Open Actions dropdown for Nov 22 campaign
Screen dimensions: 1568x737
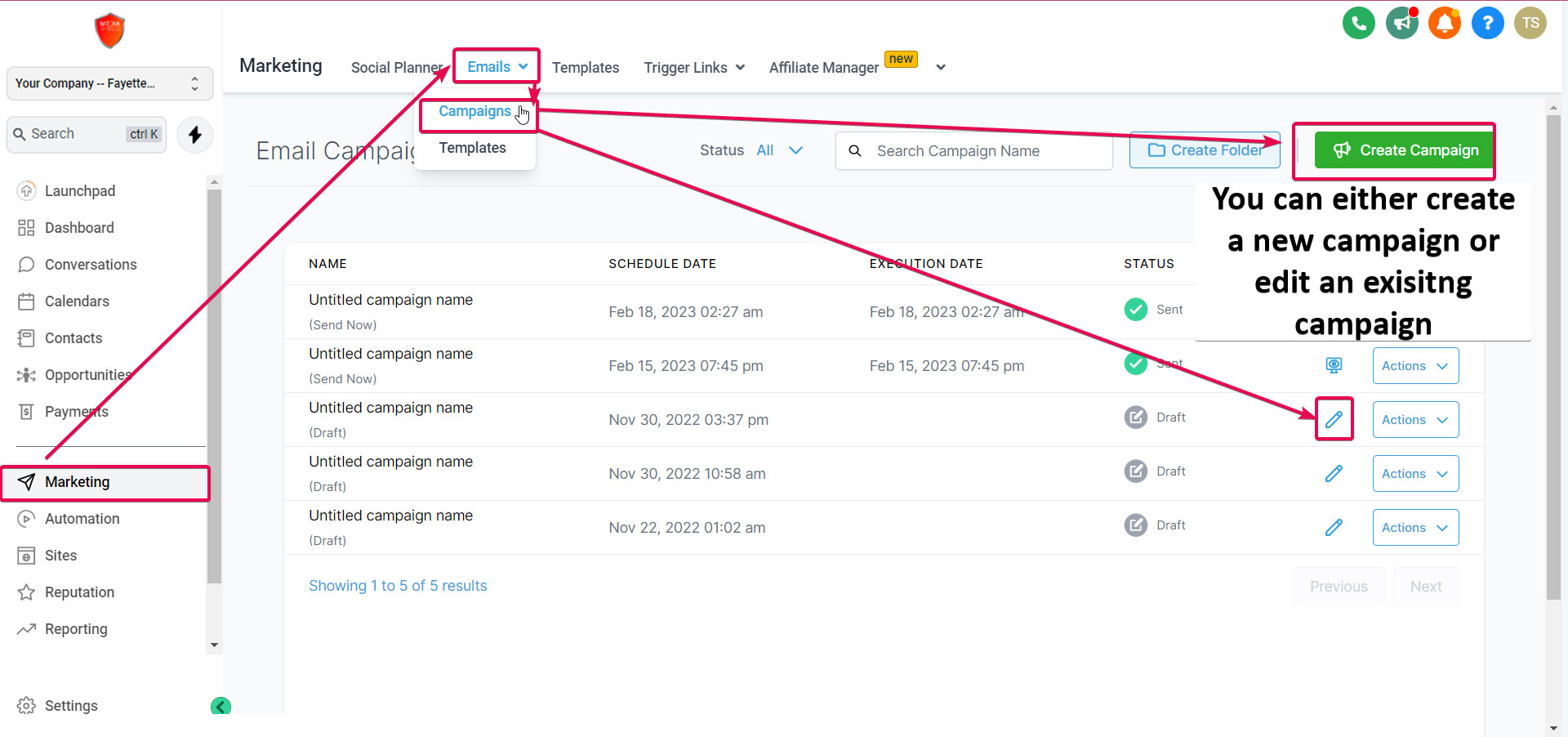1415,527
